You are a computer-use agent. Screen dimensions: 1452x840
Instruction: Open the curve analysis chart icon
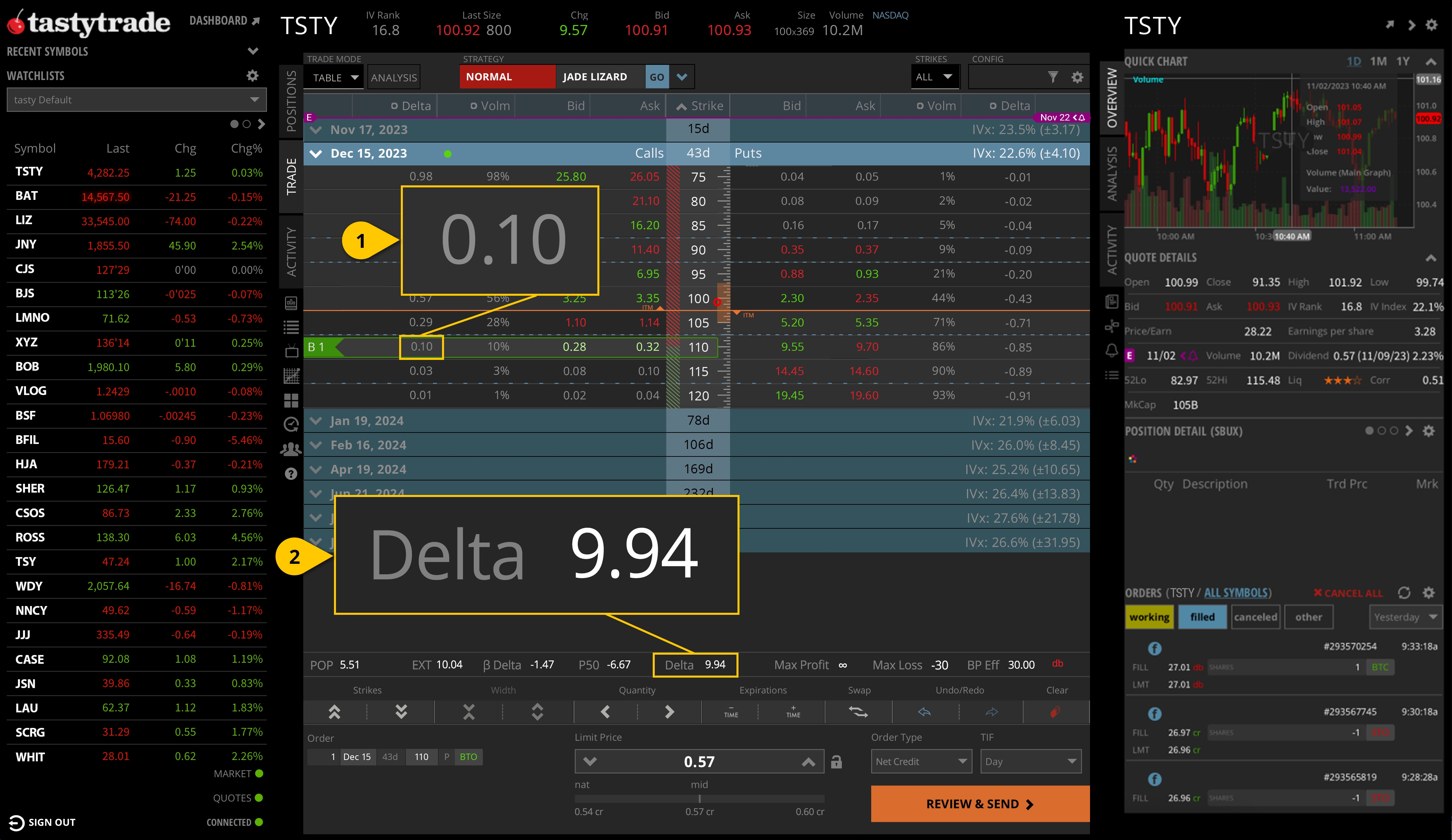291,376
